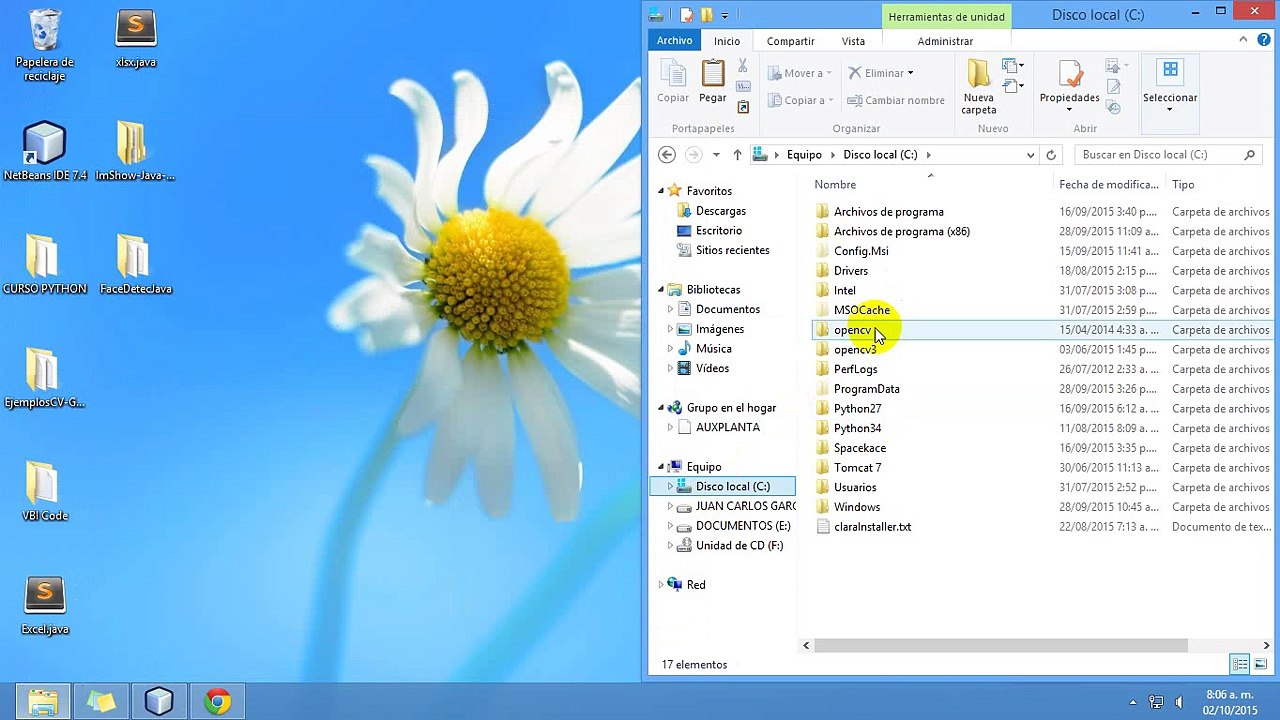This screenshot has height=720, width=1280.
Task: Click the Cambiar nombre button
Action: (895, 100)
